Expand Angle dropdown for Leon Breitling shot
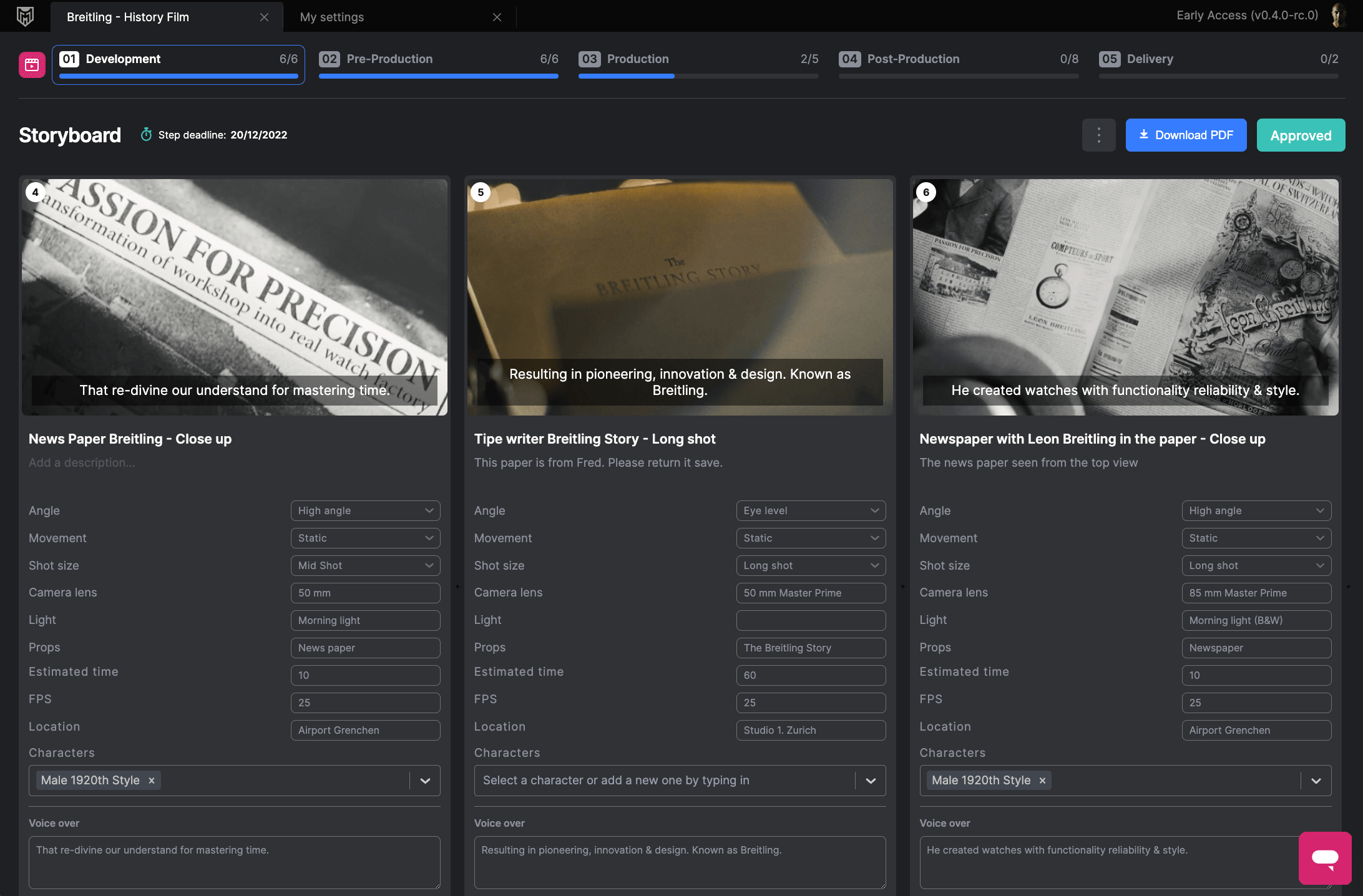This screenshot has height=896, width=1363. point(1256,510)
